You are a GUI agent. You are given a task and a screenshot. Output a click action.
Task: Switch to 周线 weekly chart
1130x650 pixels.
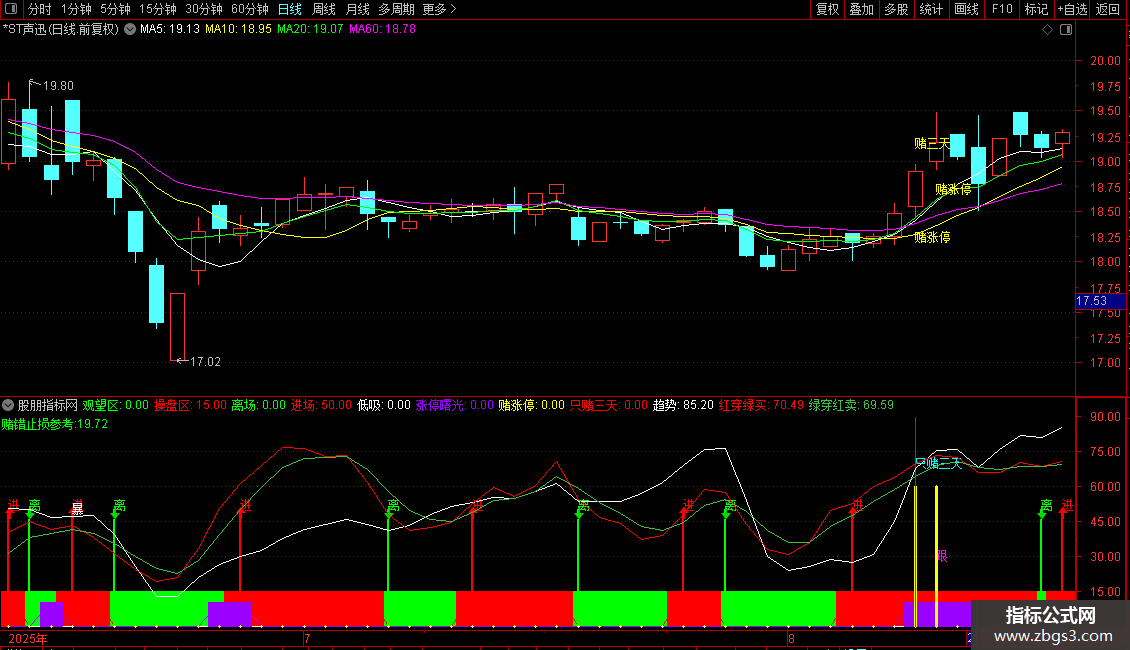(x=324, y=9)
